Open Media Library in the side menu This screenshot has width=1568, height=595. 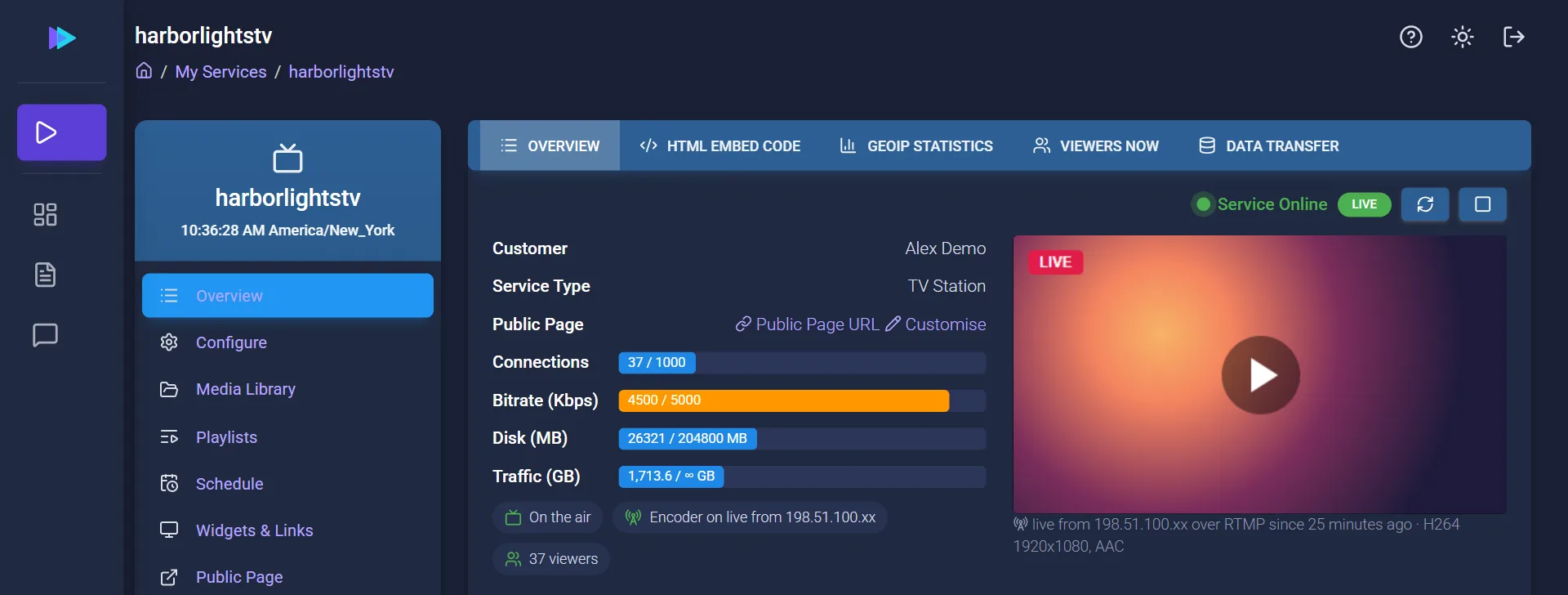point(287,389)
